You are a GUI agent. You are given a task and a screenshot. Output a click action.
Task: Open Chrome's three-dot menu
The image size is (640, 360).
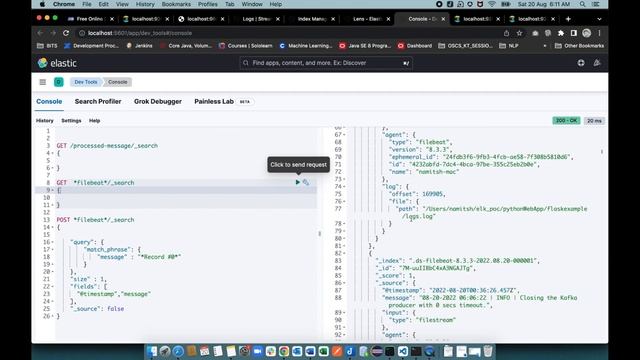[599, 33]
